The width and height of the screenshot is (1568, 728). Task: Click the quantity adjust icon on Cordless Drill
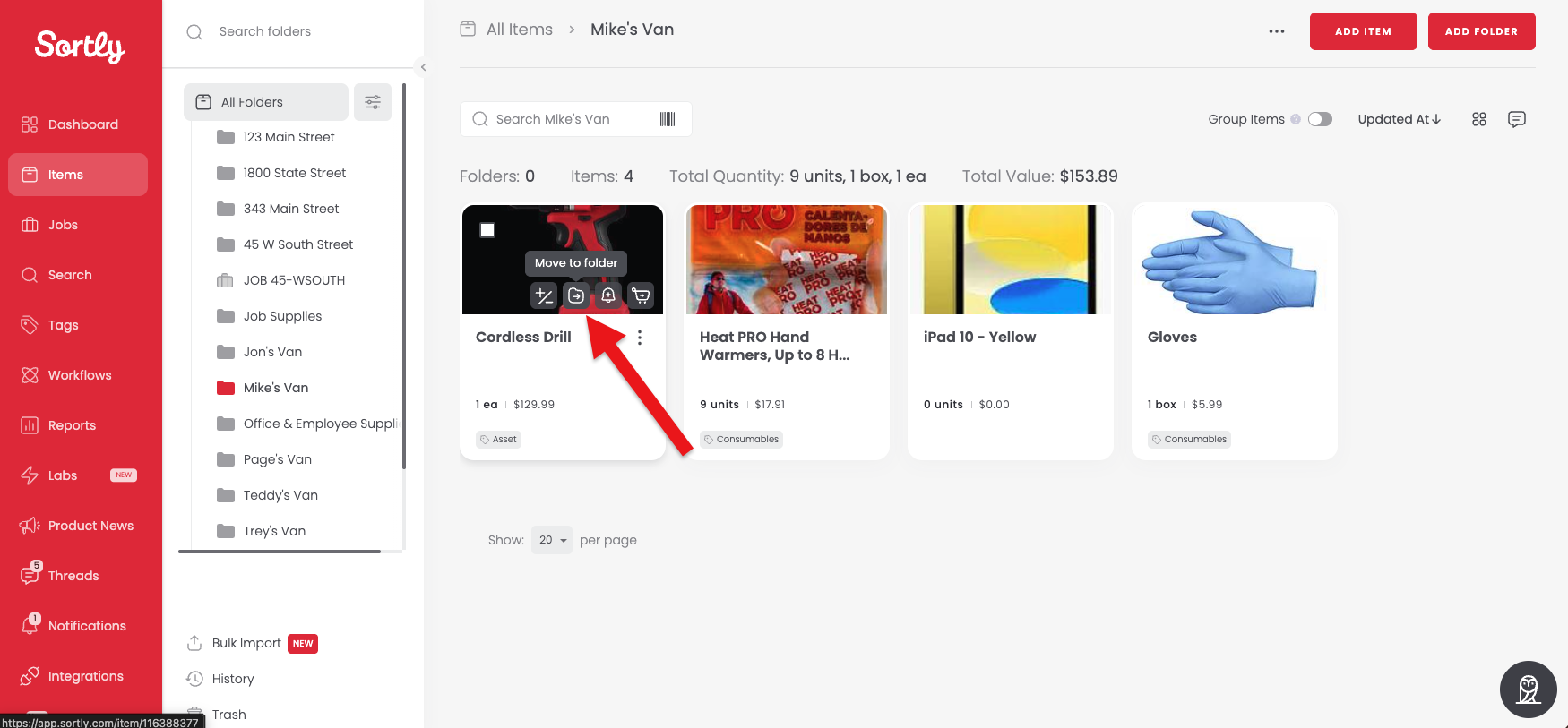click(544, 295)
